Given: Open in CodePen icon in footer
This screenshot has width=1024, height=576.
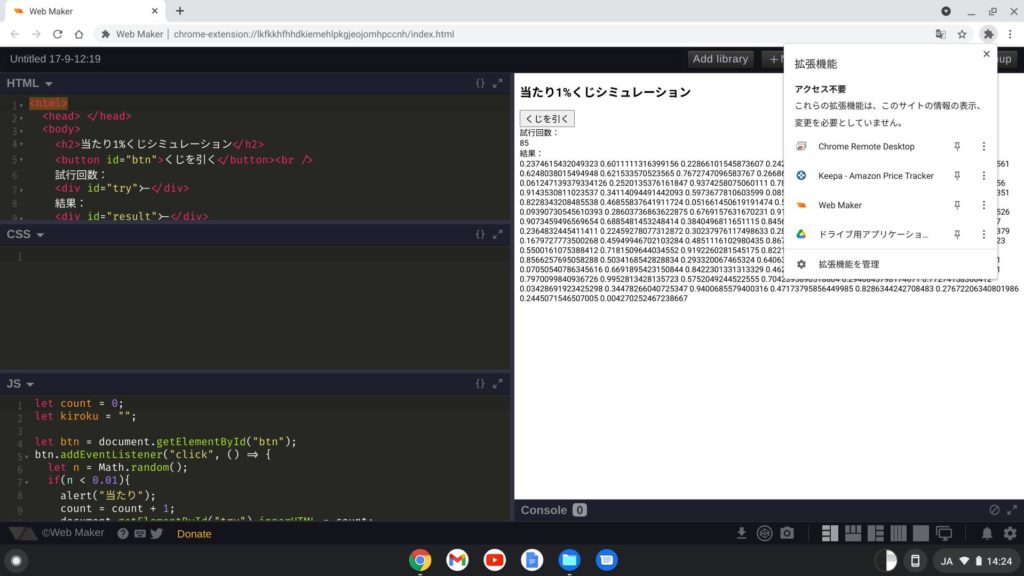Looking at the screenshot, I should coord(764,534).
